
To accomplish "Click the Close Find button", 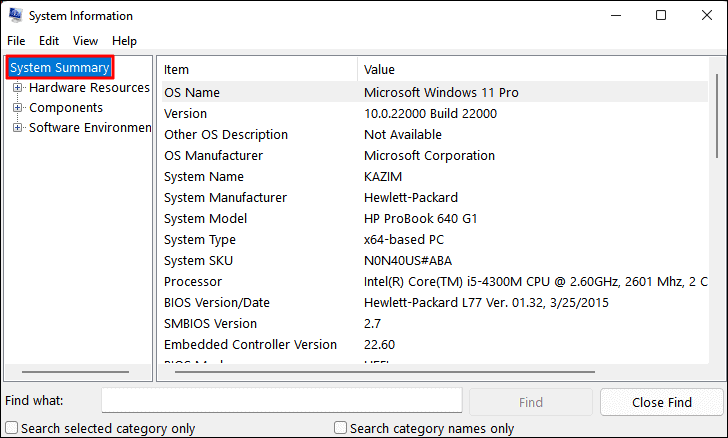I will point(661,402).
